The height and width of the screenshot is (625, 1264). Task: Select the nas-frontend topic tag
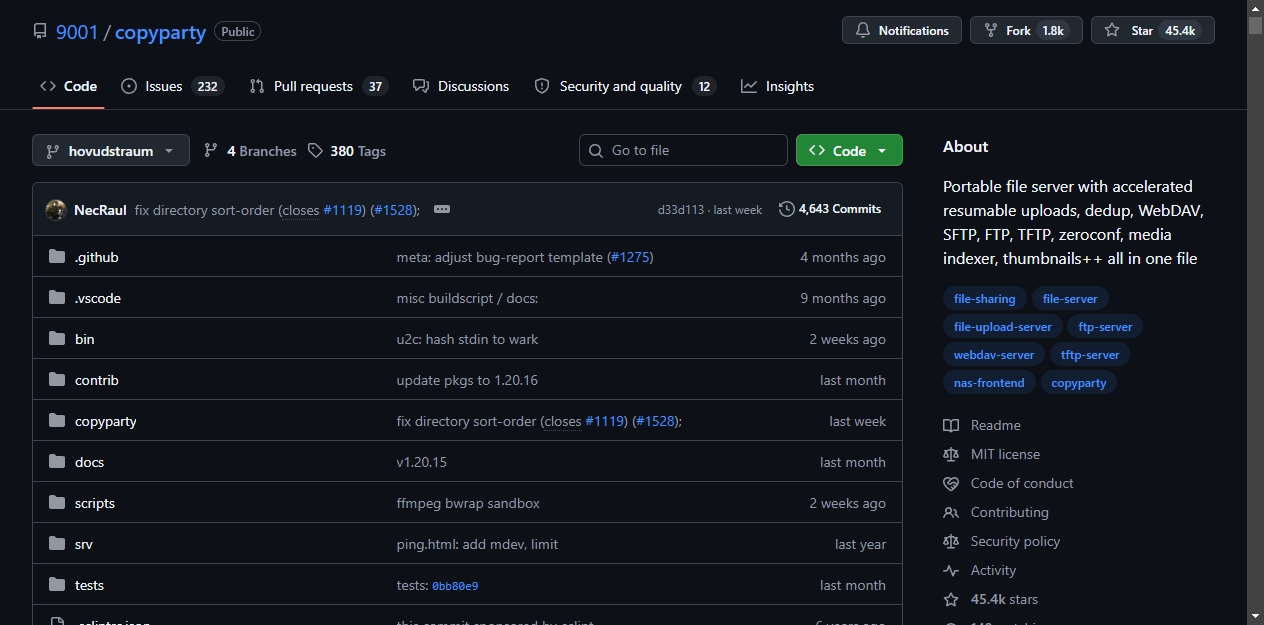[x=989, y=382]
